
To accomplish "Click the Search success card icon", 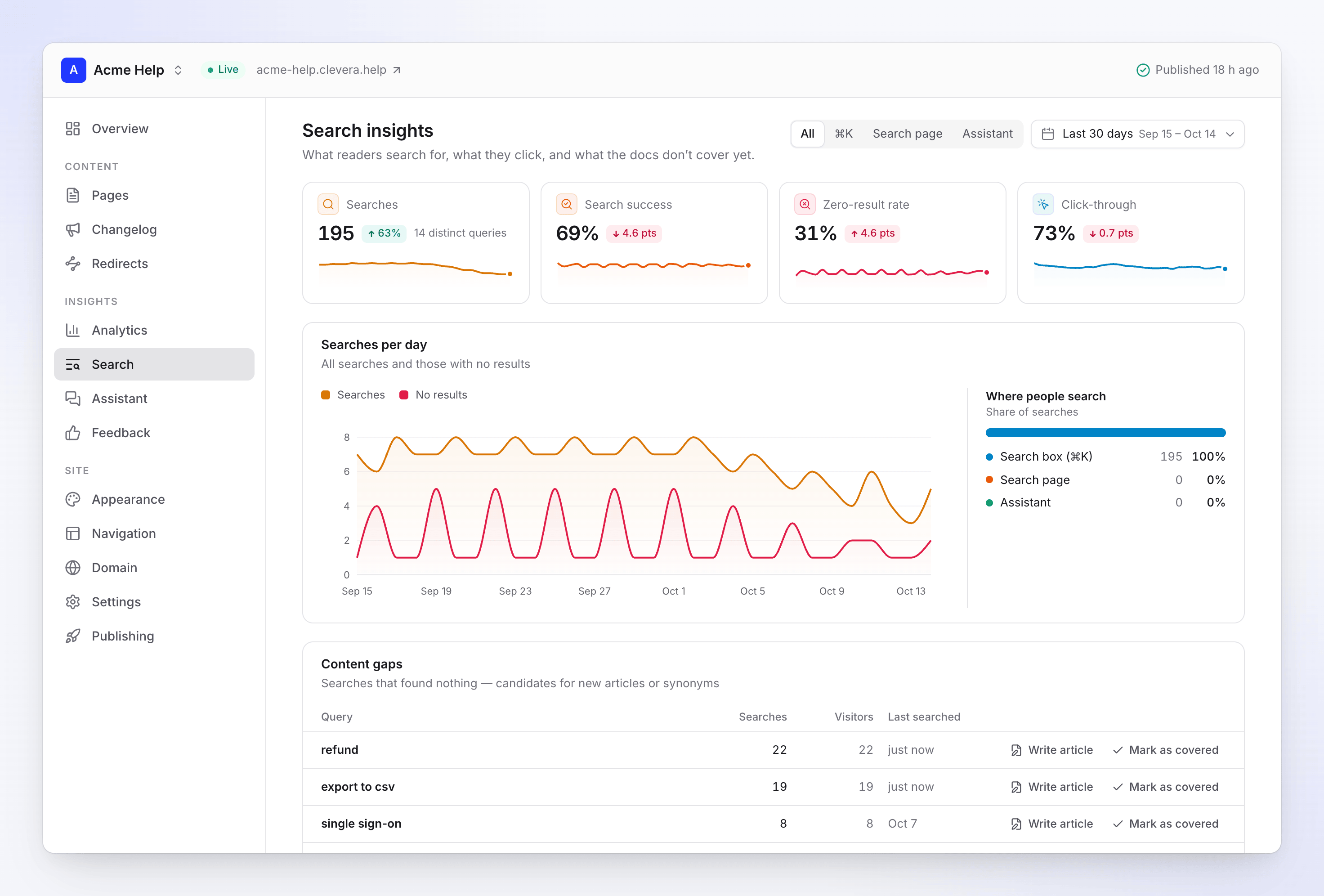I will point(566,205).
